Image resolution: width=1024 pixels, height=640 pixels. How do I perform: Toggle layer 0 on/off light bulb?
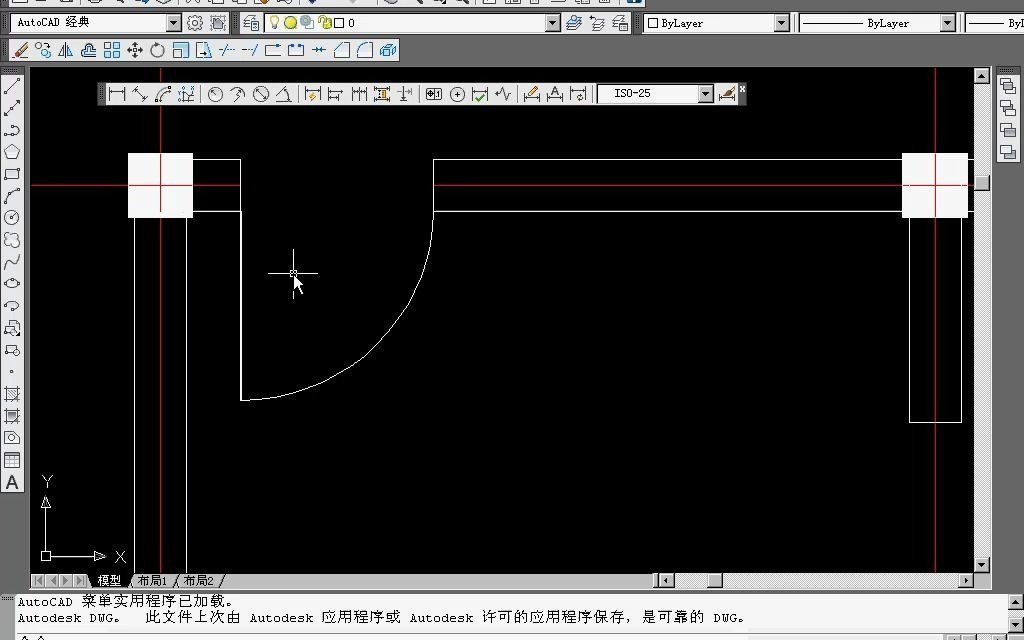click(x=275, y=23)
